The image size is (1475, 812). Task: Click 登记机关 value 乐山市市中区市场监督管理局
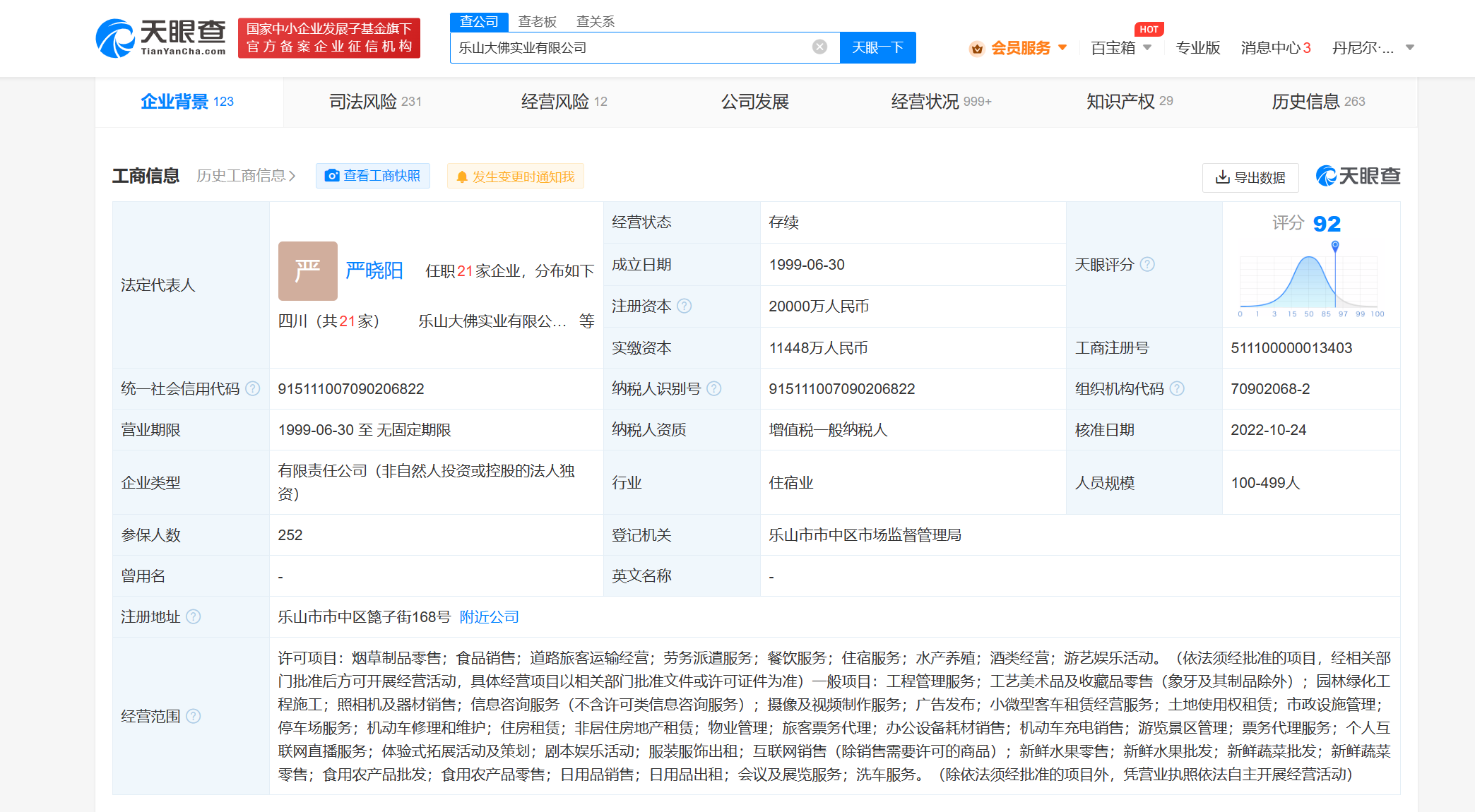tap(865, 535)
